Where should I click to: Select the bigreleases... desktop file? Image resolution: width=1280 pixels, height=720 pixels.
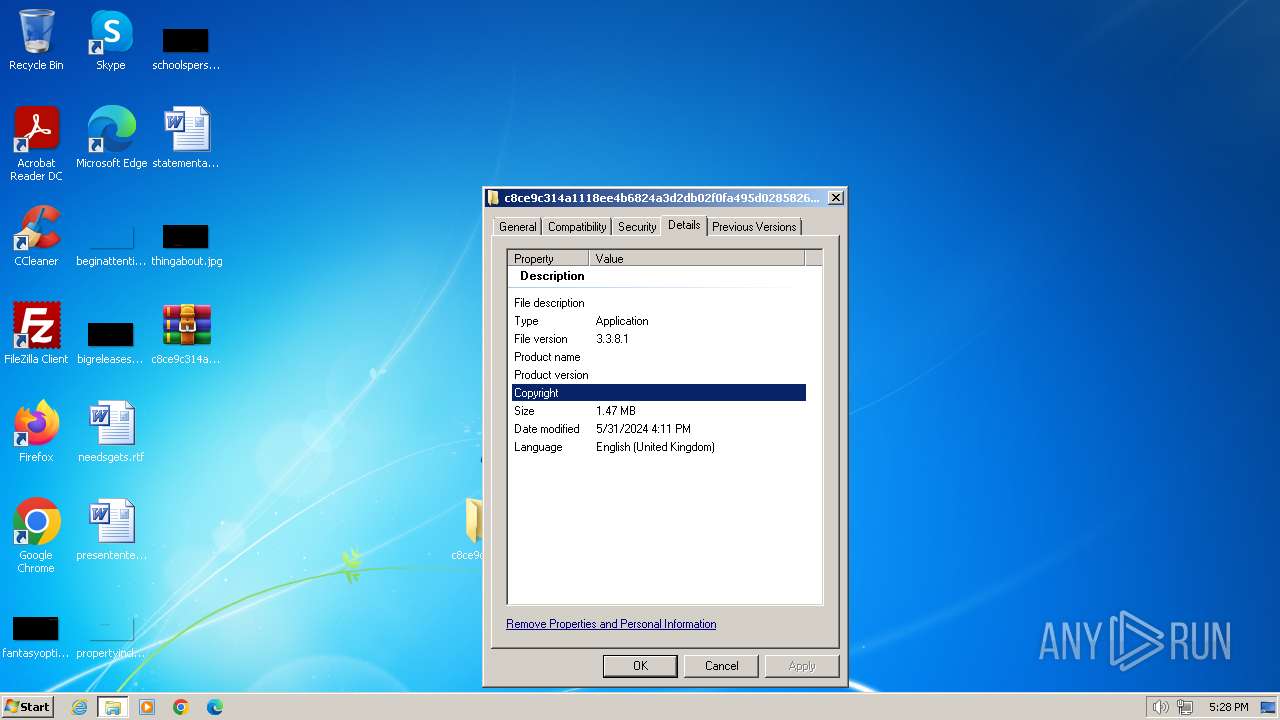[x=111, y=343]
